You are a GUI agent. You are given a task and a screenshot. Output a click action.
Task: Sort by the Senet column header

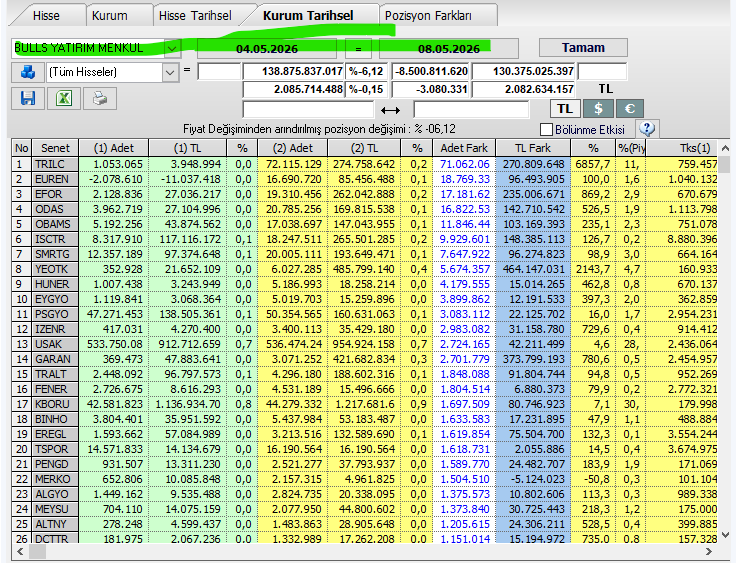tap(55, 148)
